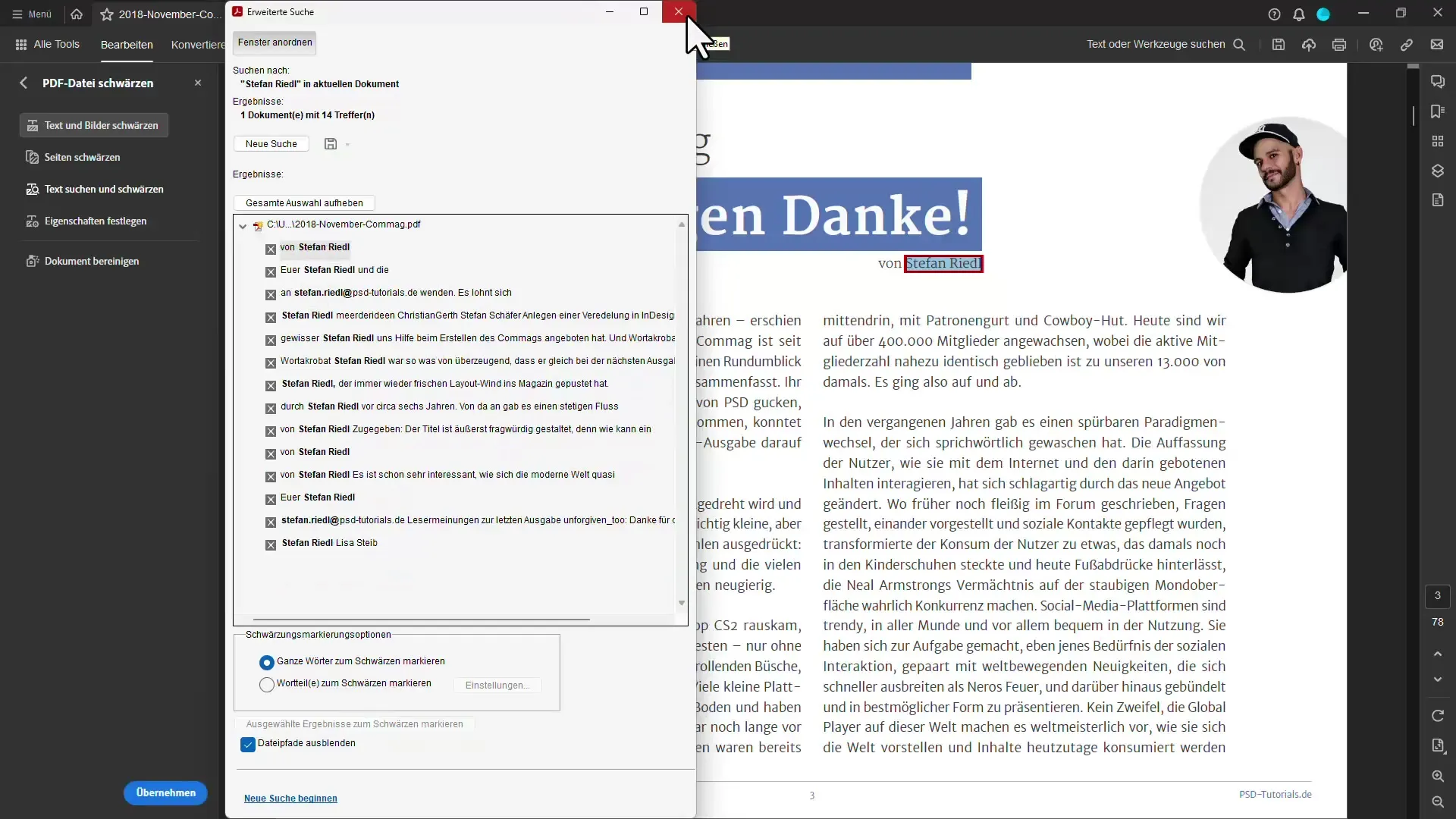Uncheck 'Stefan Riedl meerderideen' result checkbox
Image resolution: width=1456 pixels, height=819 pixels.
271,317
